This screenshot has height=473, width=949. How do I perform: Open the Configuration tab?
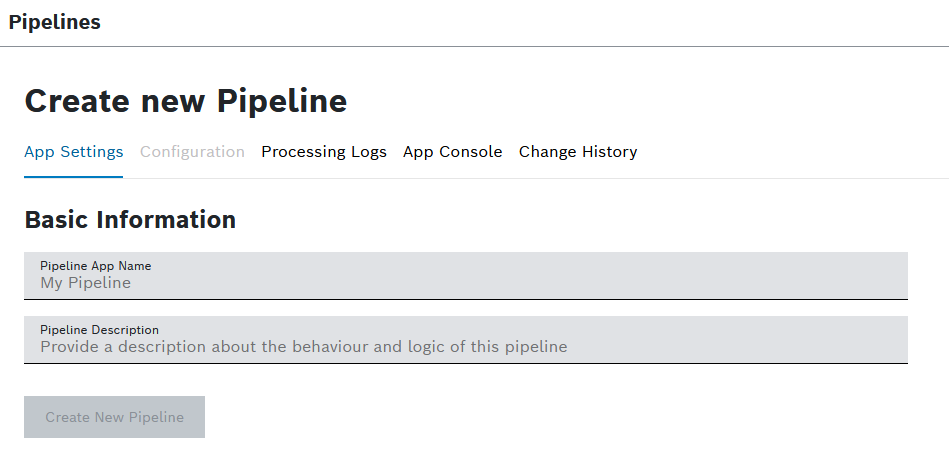pyautogui.click(x=192, y=152)
